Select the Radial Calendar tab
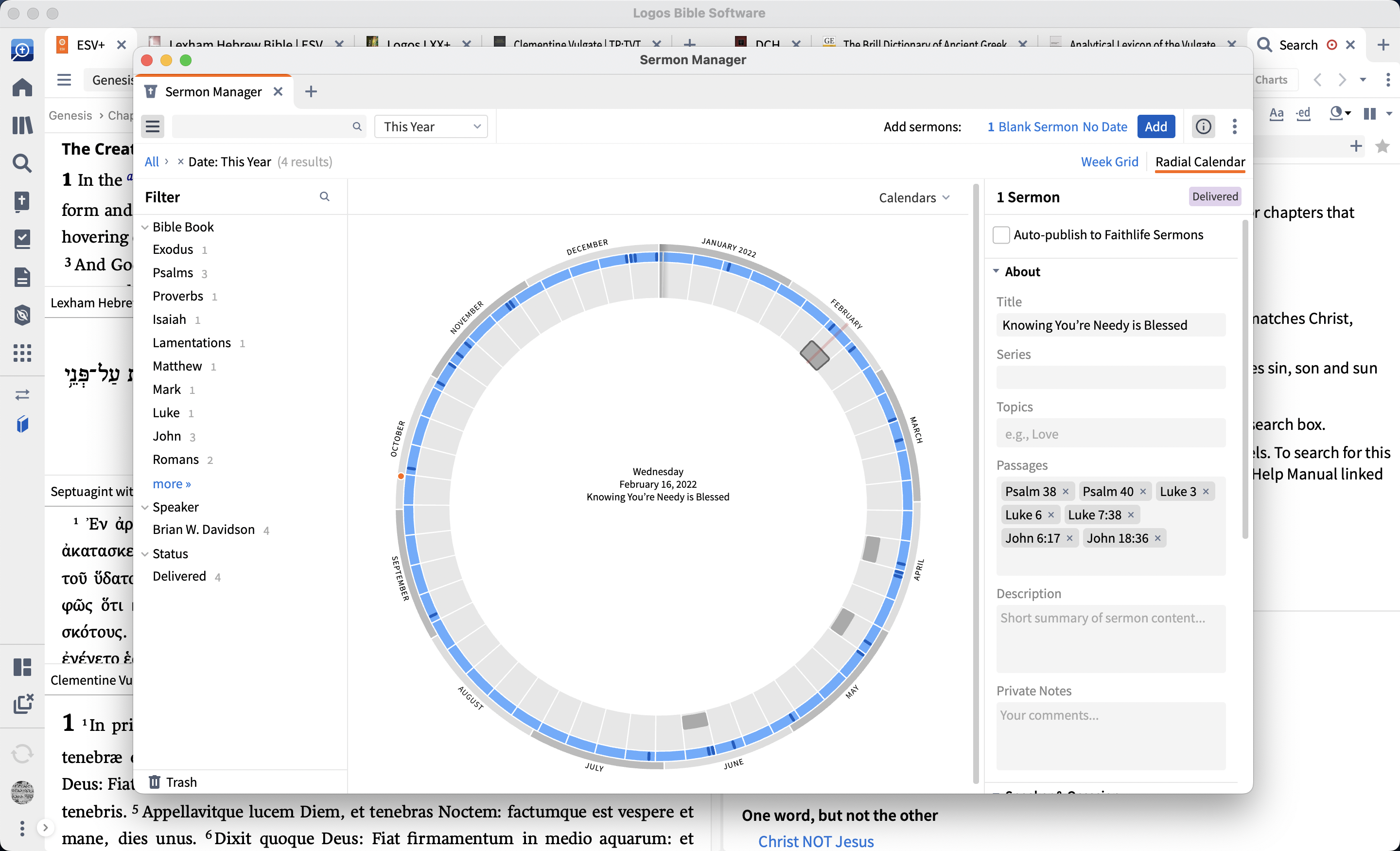This screenshot has width=1400, height=851. 1199,162
